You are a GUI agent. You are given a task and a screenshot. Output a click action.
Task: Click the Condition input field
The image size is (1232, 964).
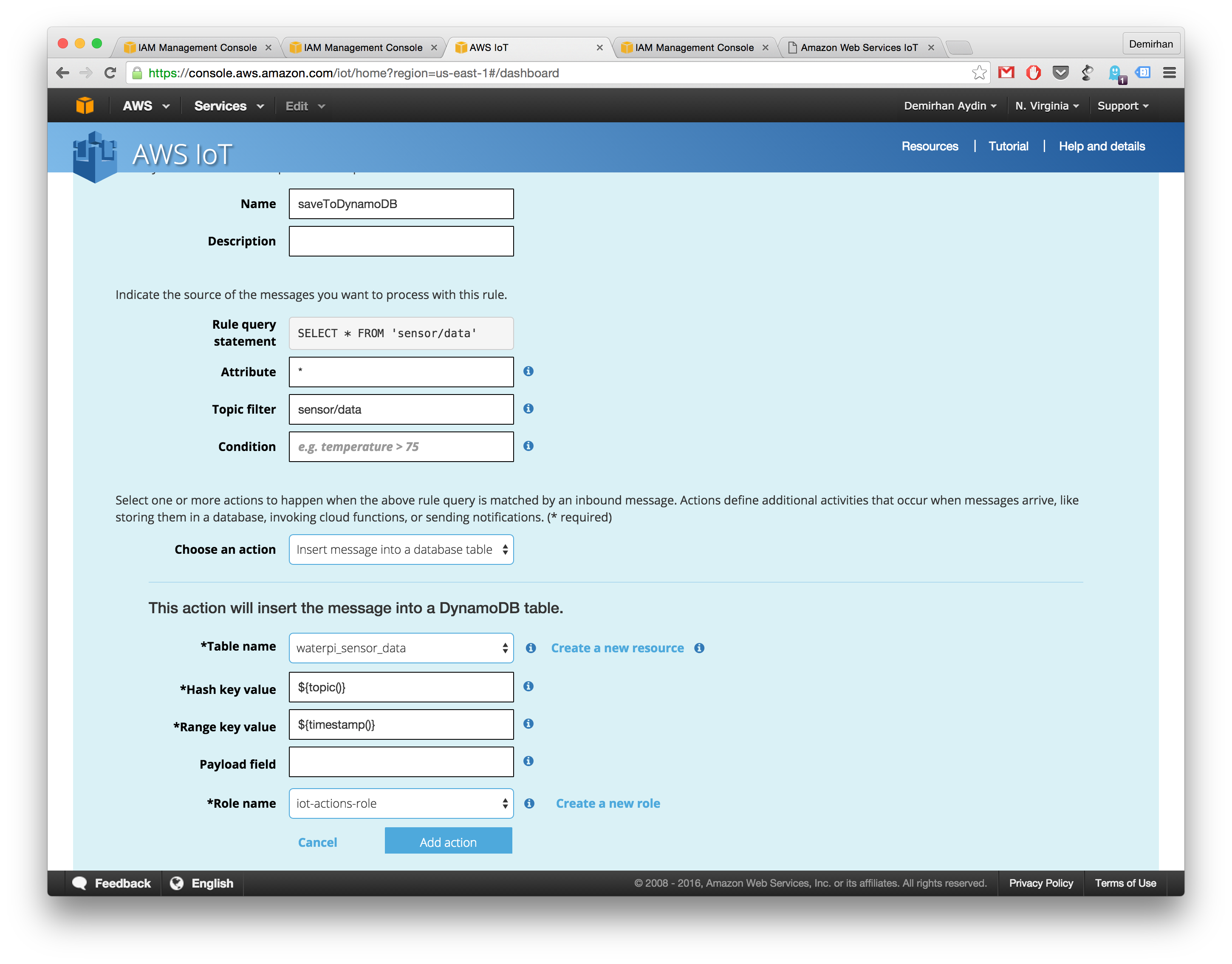401,447
